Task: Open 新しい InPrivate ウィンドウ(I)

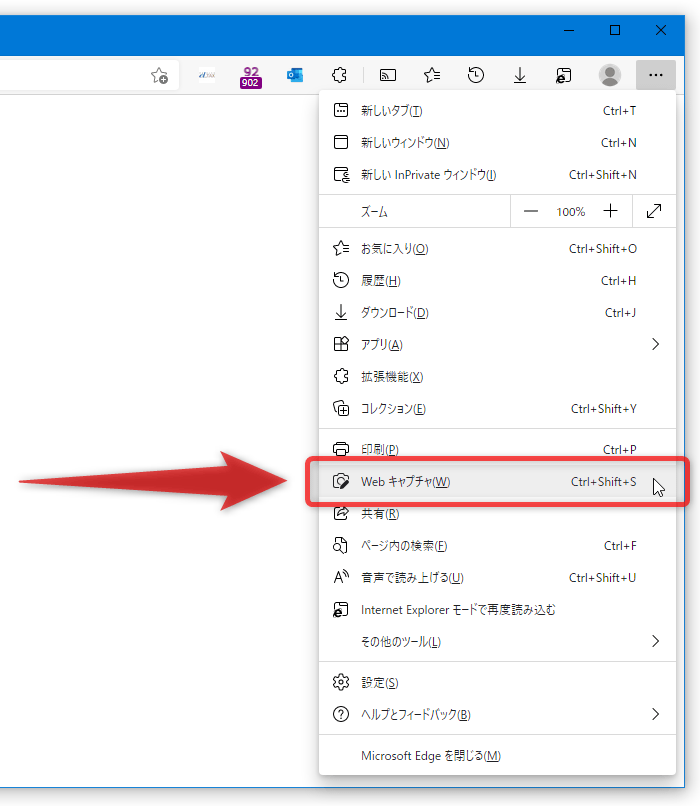Action: (x=497, y=175)
